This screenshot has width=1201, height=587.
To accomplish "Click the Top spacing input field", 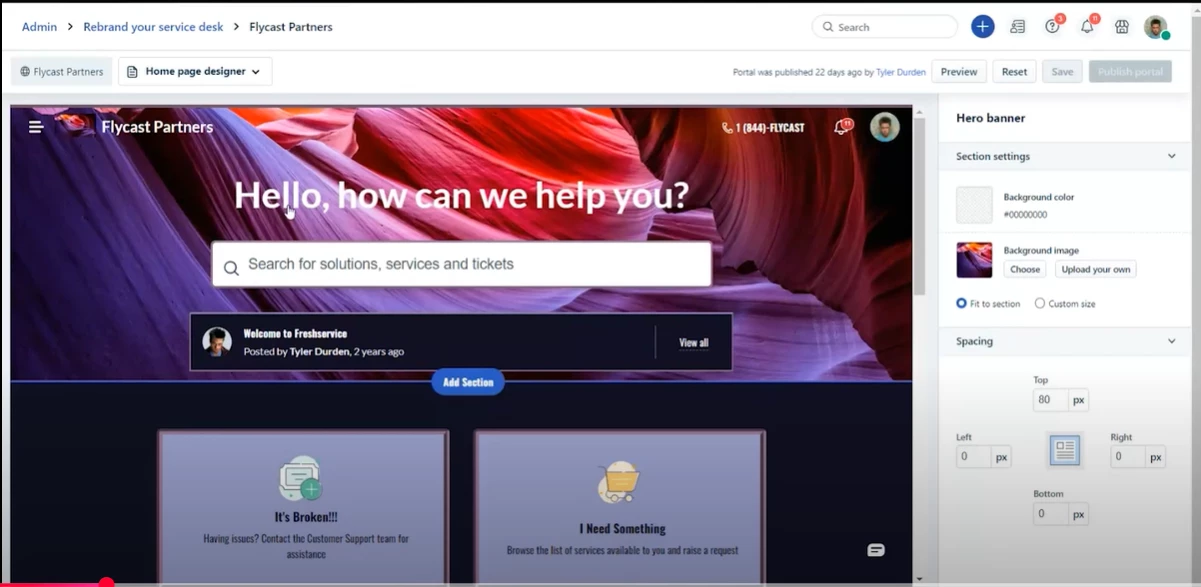I will tap(1051, 400).
